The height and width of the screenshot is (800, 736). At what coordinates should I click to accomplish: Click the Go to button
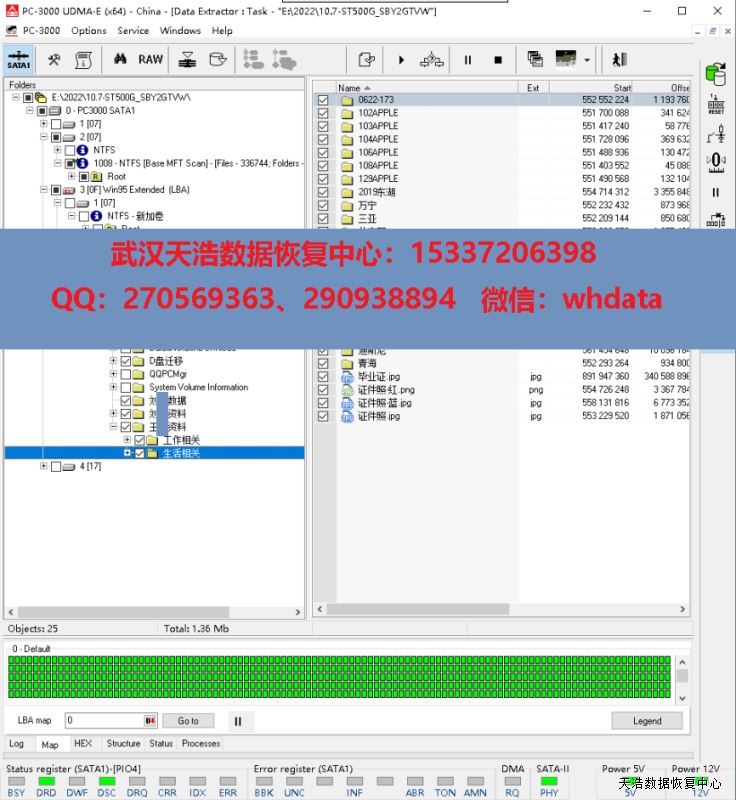click(x=188, y=720)
